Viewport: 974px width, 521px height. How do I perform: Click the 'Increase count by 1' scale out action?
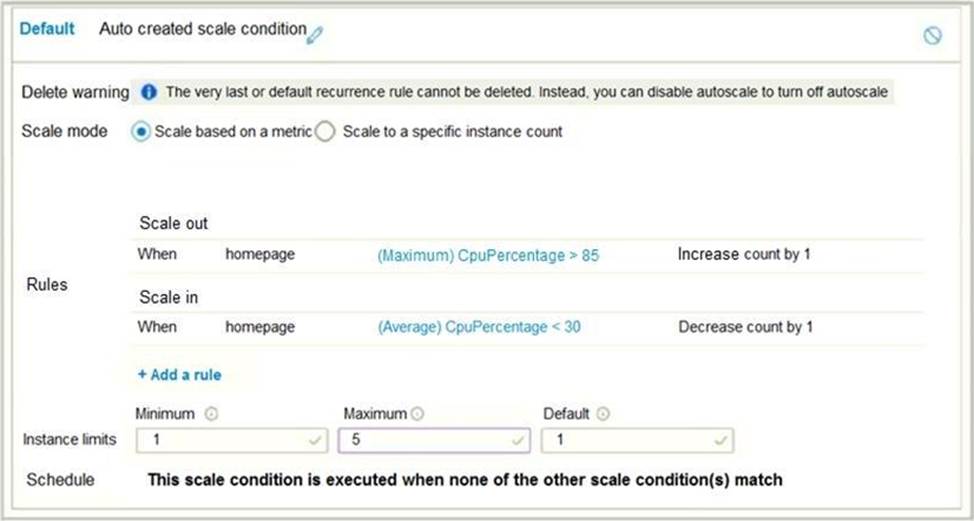point(744,254)
